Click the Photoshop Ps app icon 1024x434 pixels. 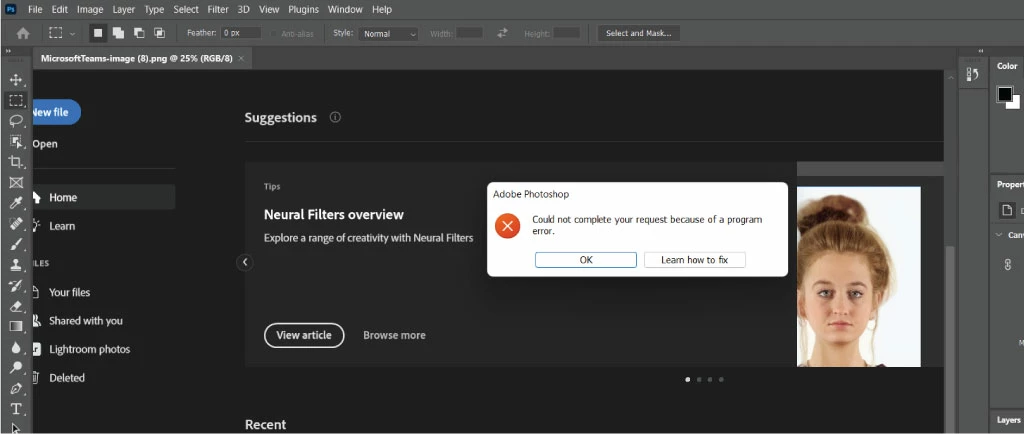tap(10, 9)
